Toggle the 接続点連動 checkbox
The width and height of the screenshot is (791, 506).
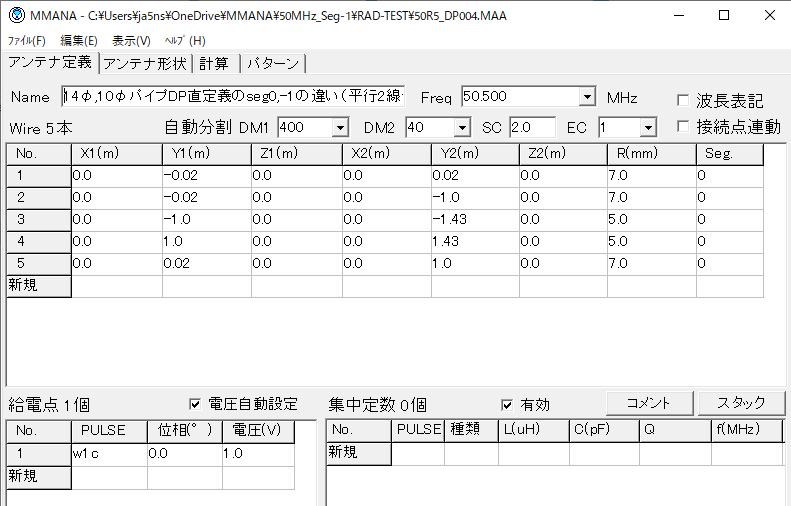click(683, 127)
